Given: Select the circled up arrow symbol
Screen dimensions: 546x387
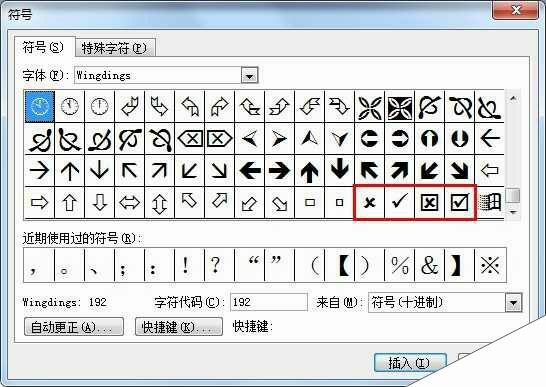Looking at the screenshot, I should pyautogui.click(x=429, y=138).
